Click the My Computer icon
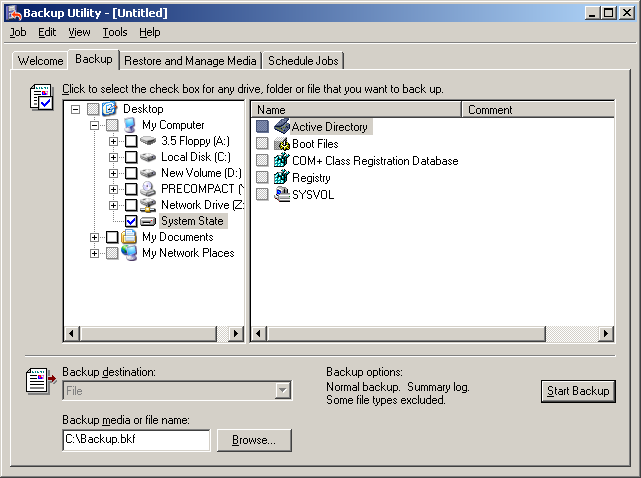641x478 pixels. click(x=130, y=125)
